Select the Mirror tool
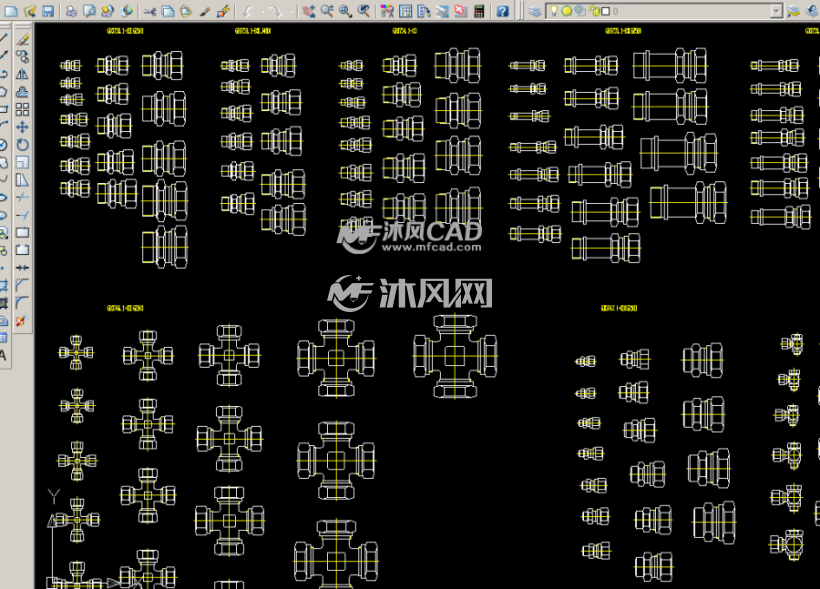This screenshot has height=589, width=820. tap(22, 74)
